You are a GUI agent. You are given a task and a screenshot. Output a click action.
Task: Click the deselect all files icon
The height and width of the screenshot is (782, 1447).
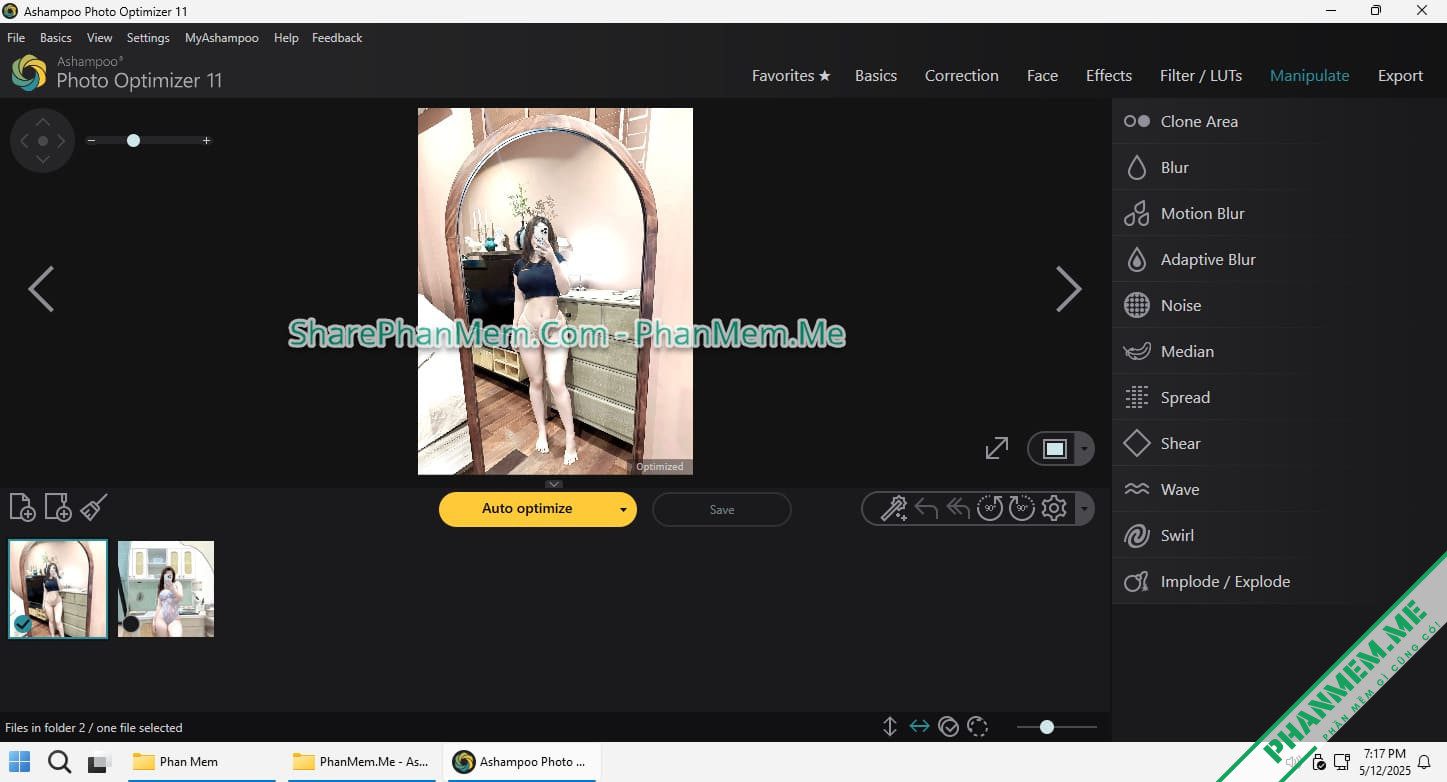point(978,727)
